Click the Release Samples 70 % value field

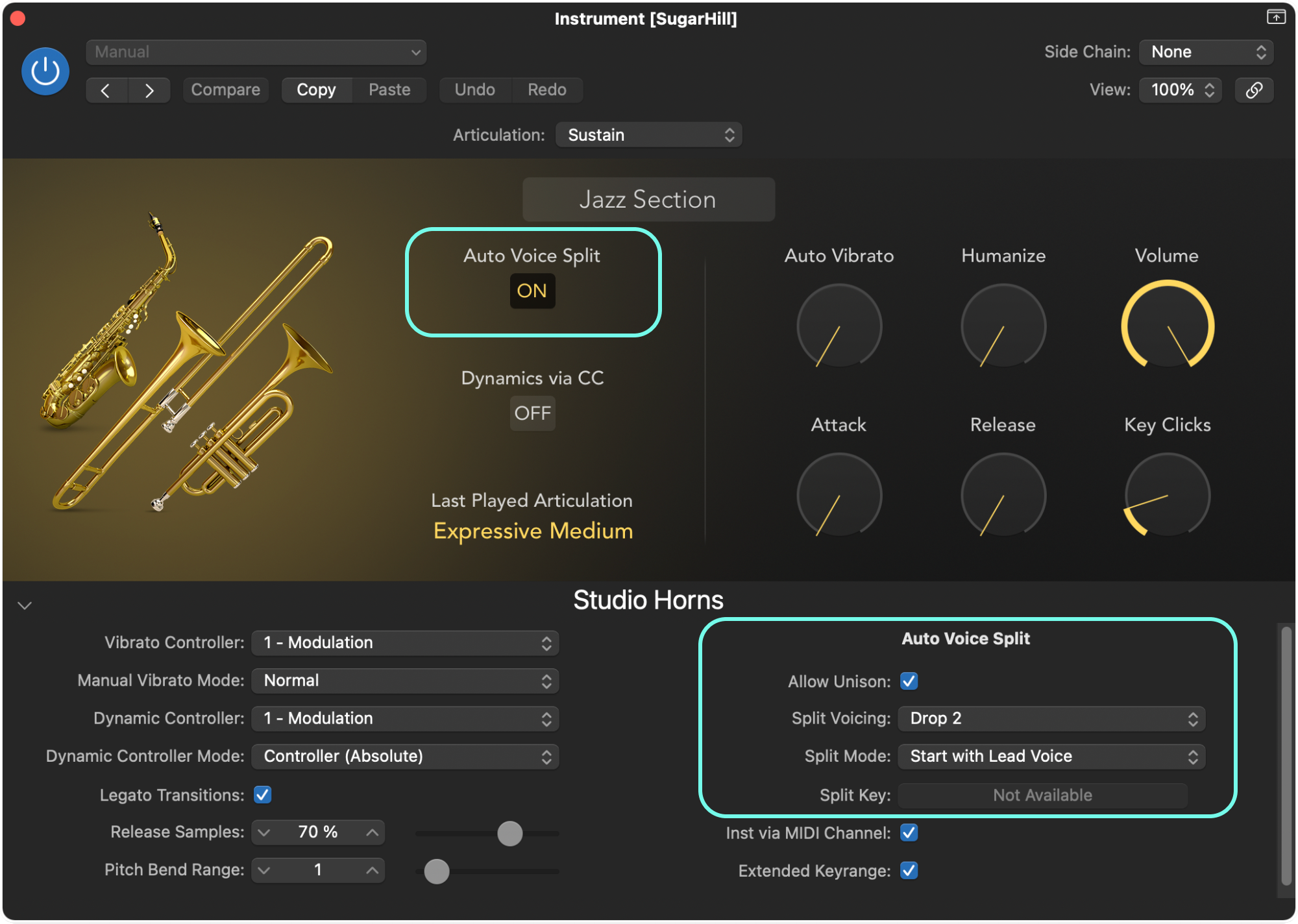coord(318,833)
